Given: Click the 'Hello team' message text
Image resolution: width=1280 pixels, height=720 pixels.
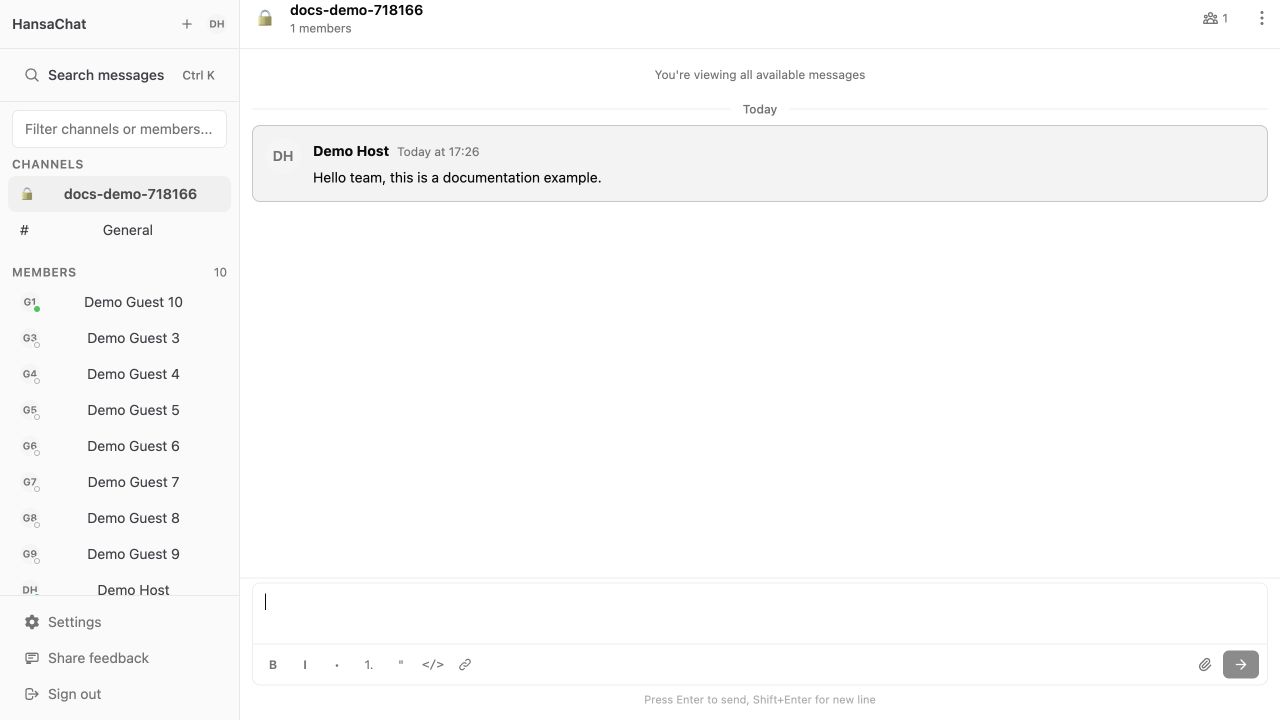Looking at the screenshot, I should coord(457,178).
